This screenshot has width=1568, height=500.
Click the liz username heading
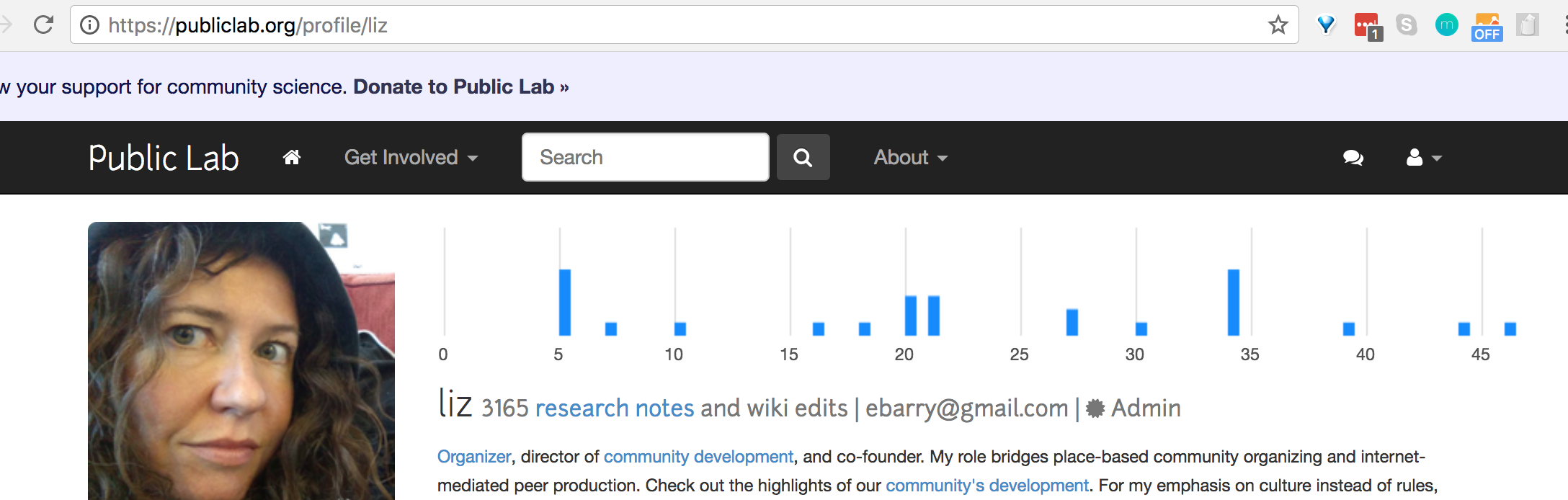click(x=455, y=402)
